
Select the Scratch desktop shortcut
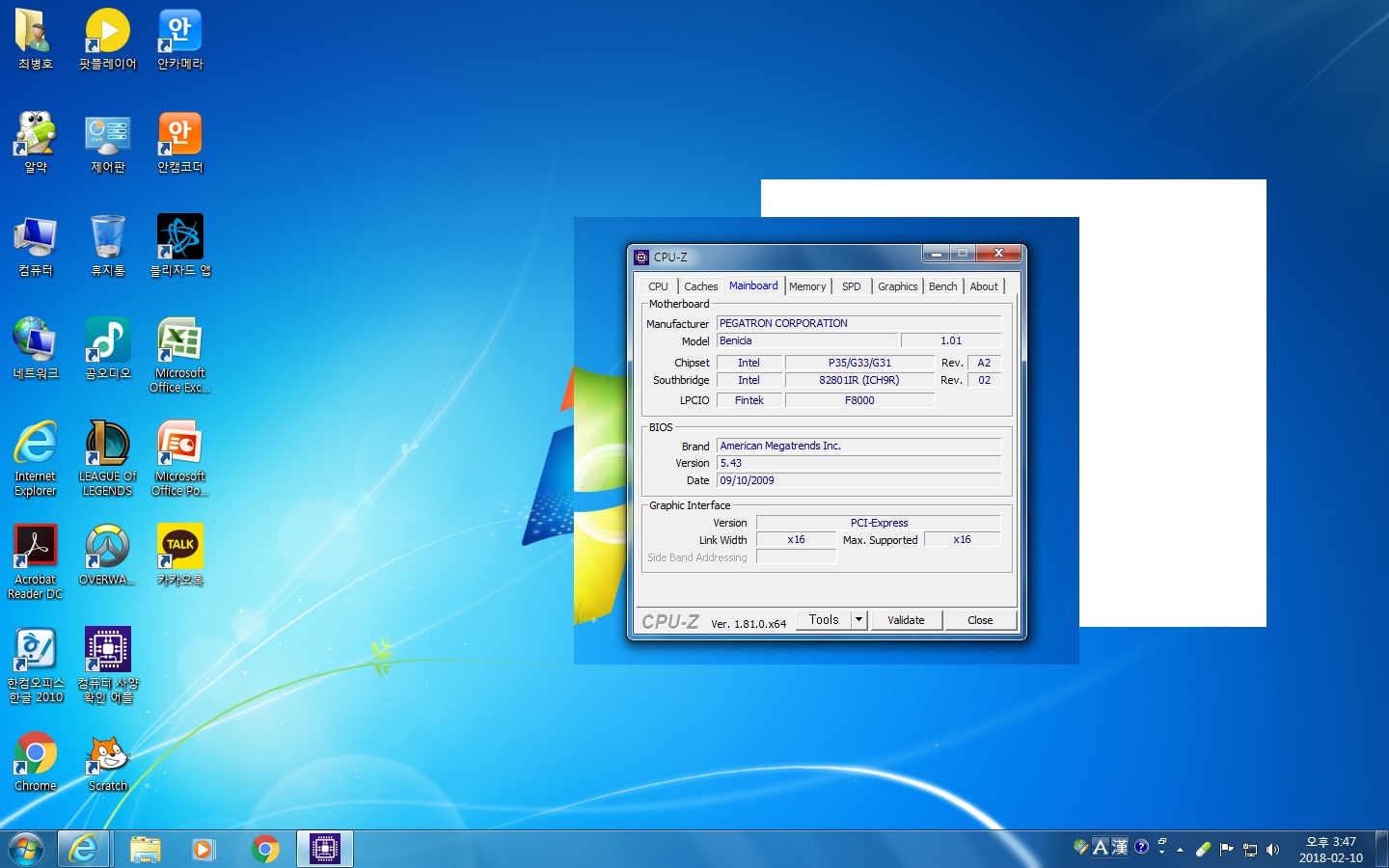(107, 761)
